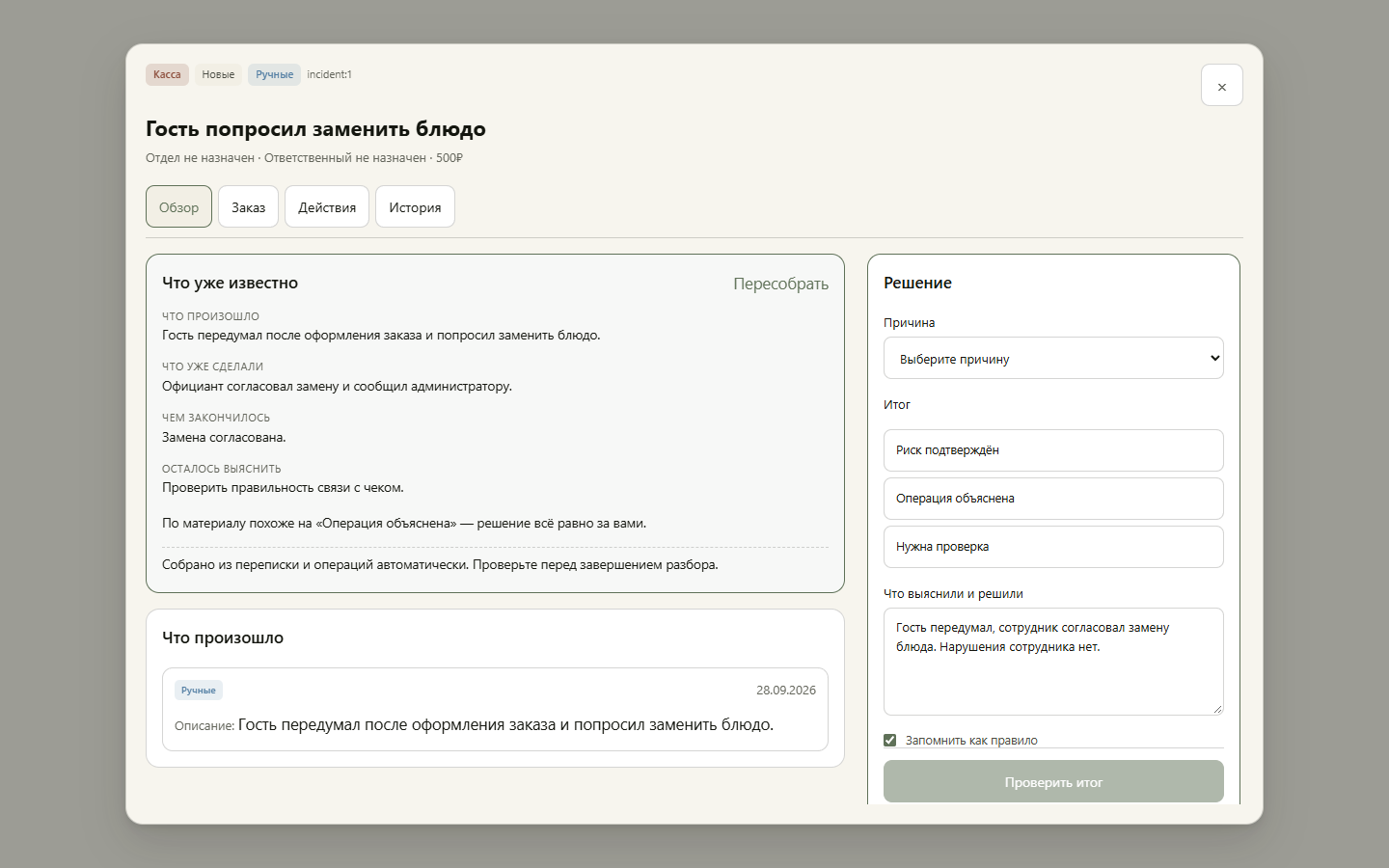The height and width of the screenshot is (868, 1389).
Task: Click the Отдел не назначен subtitle line
Action: [304, 158]
